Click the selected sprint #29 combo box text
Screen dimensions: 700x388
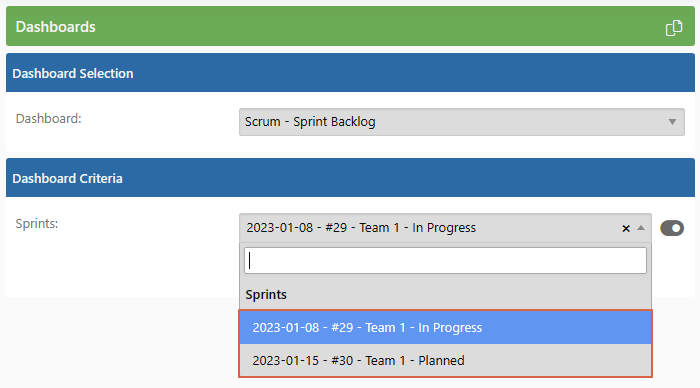[361, 228]
